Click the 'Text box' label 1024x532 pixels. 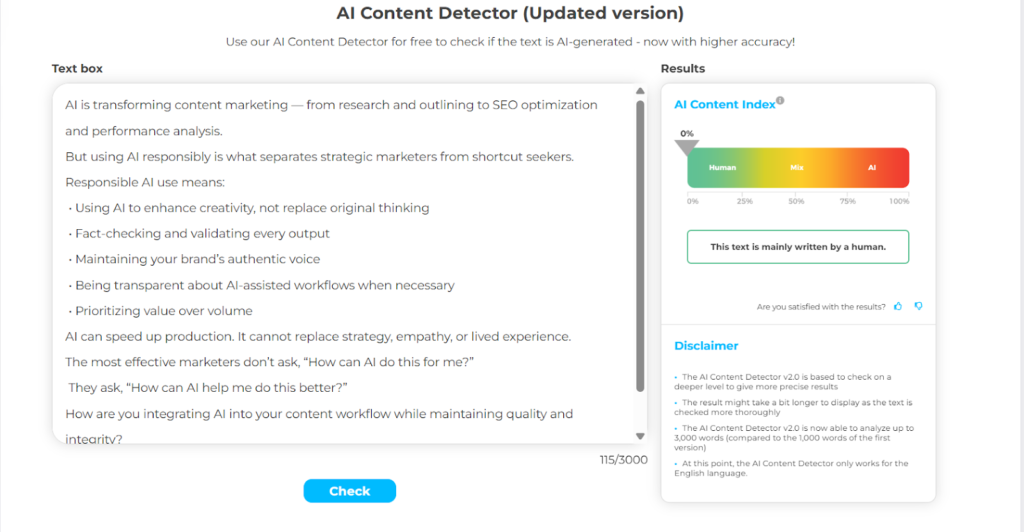pos(77,69)
